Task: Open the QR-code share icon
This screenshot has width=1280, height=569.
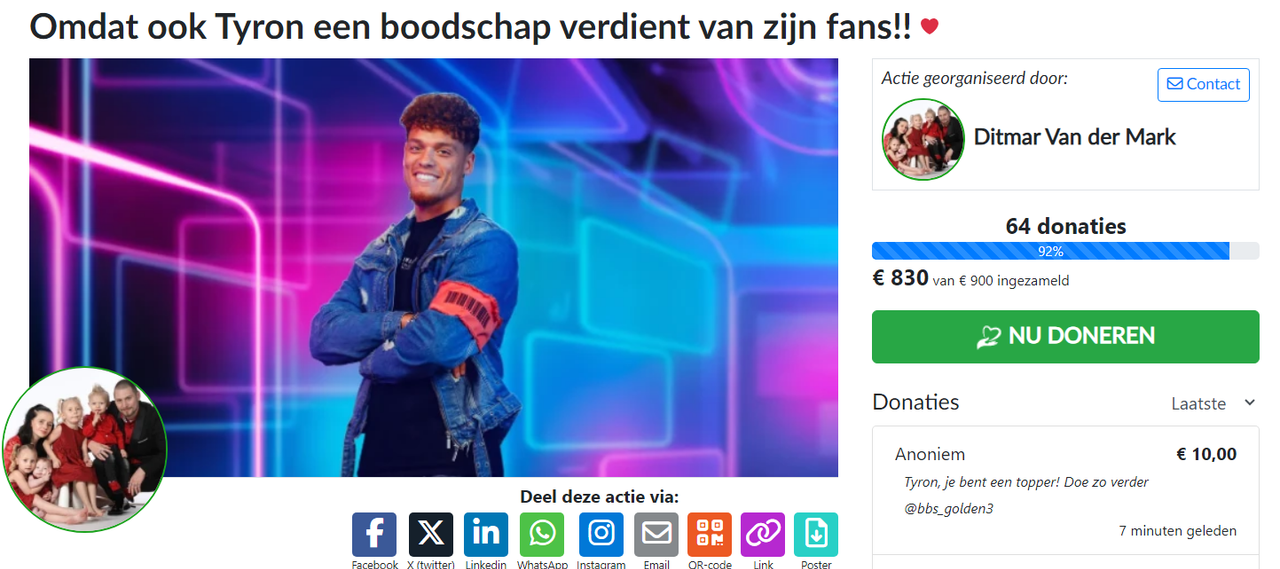Action: pos(709,534)
